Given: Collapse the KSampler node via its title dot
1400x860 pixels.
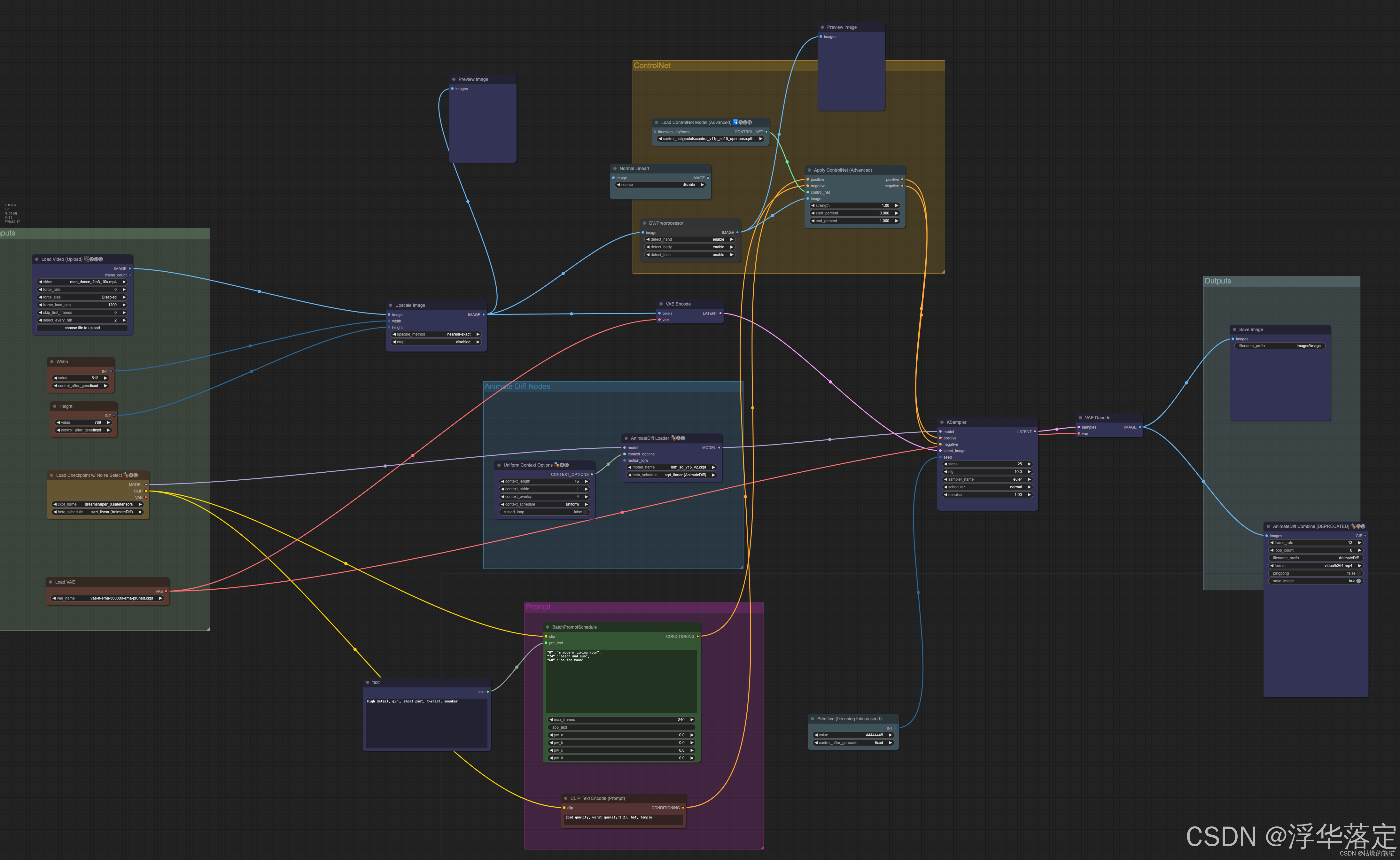Looking at the screenshot, I should tap(942, 422).
